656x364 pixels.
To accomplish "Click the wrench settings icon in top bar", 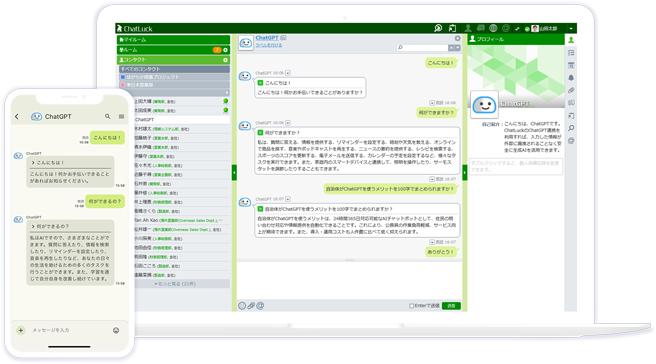I will point(517,28).
